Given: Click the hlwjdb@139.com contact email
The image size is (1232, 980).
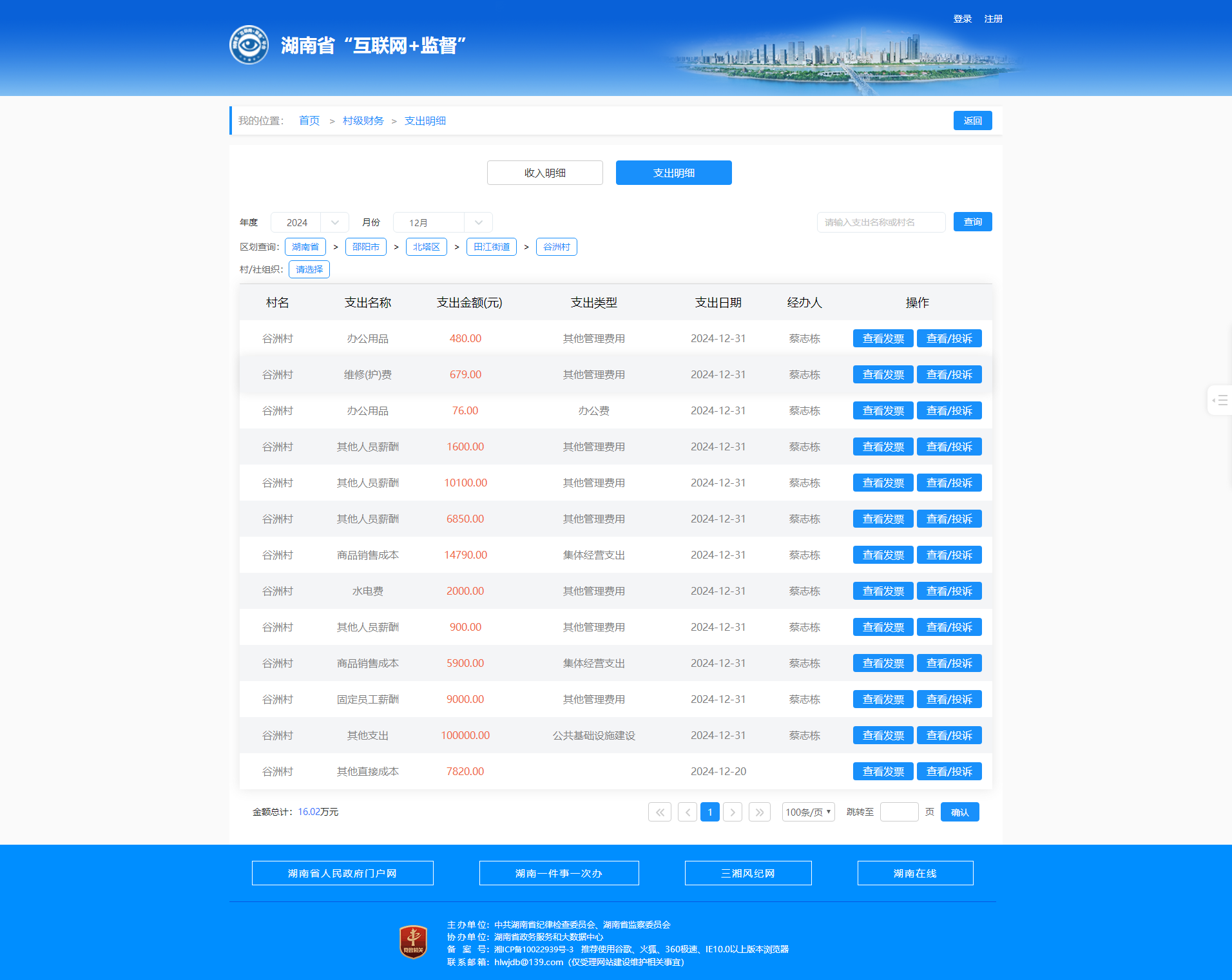Looking at the screenshot, I should point(529,962).
